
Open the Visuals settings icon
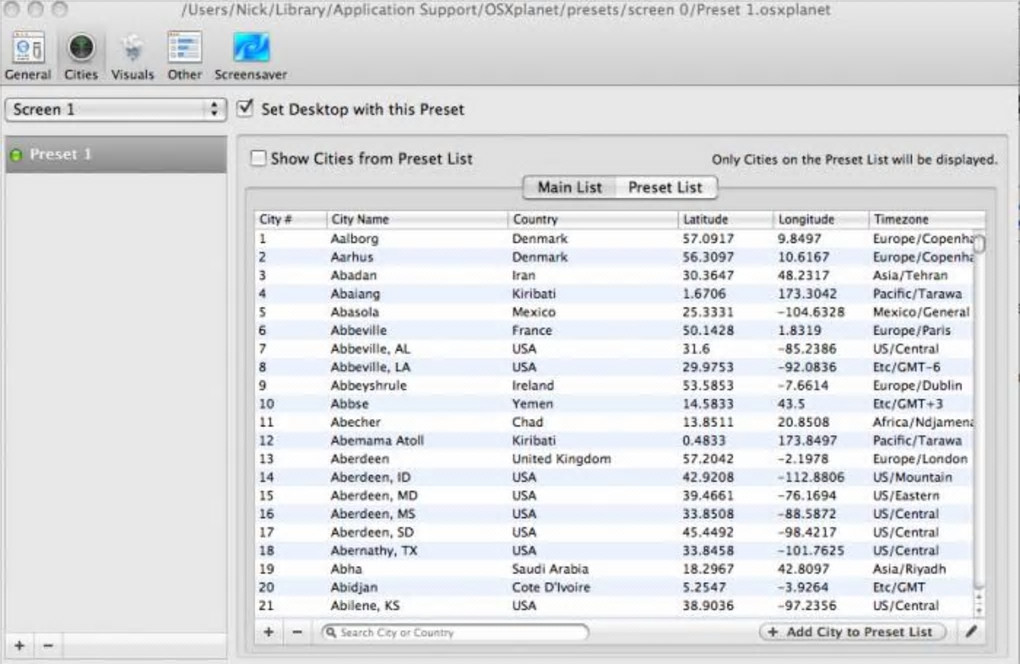(x=132, y=56)
